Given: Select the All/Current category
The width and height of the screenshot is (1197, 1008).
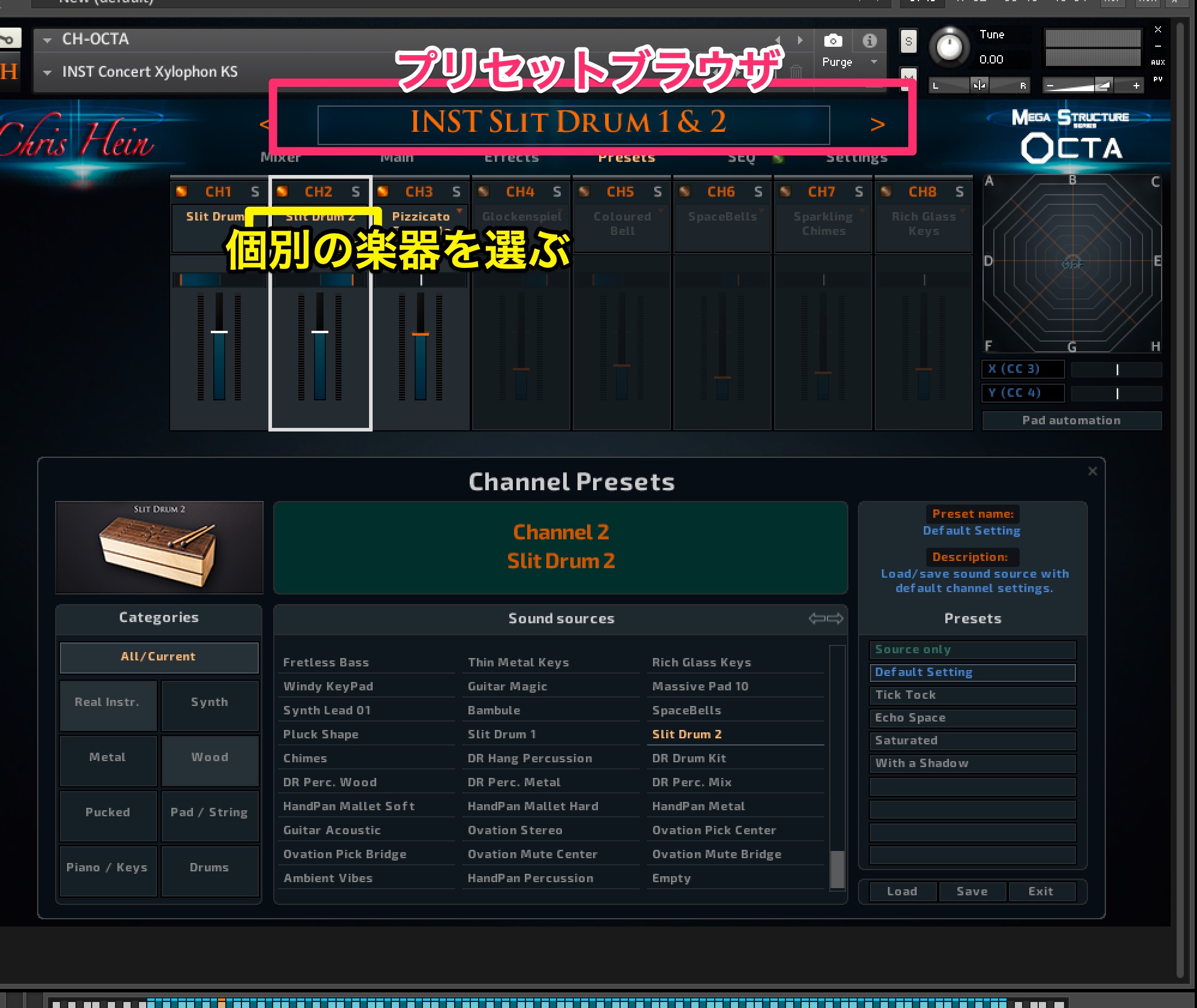Looking at the screenshot, I should tap(159, 657).
